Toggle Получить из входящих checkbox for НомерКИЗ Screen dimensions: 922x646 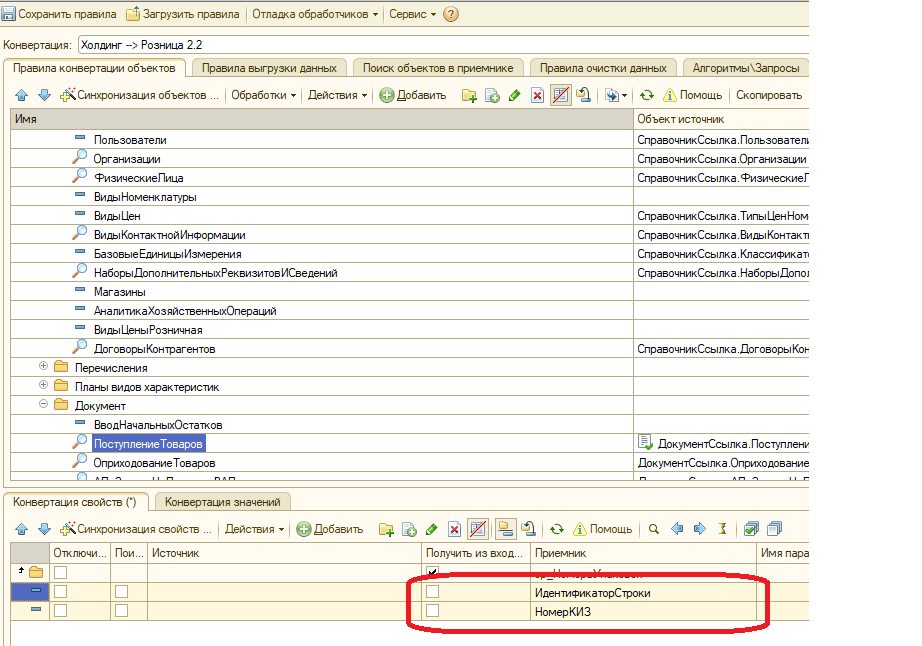coord(432,611)
